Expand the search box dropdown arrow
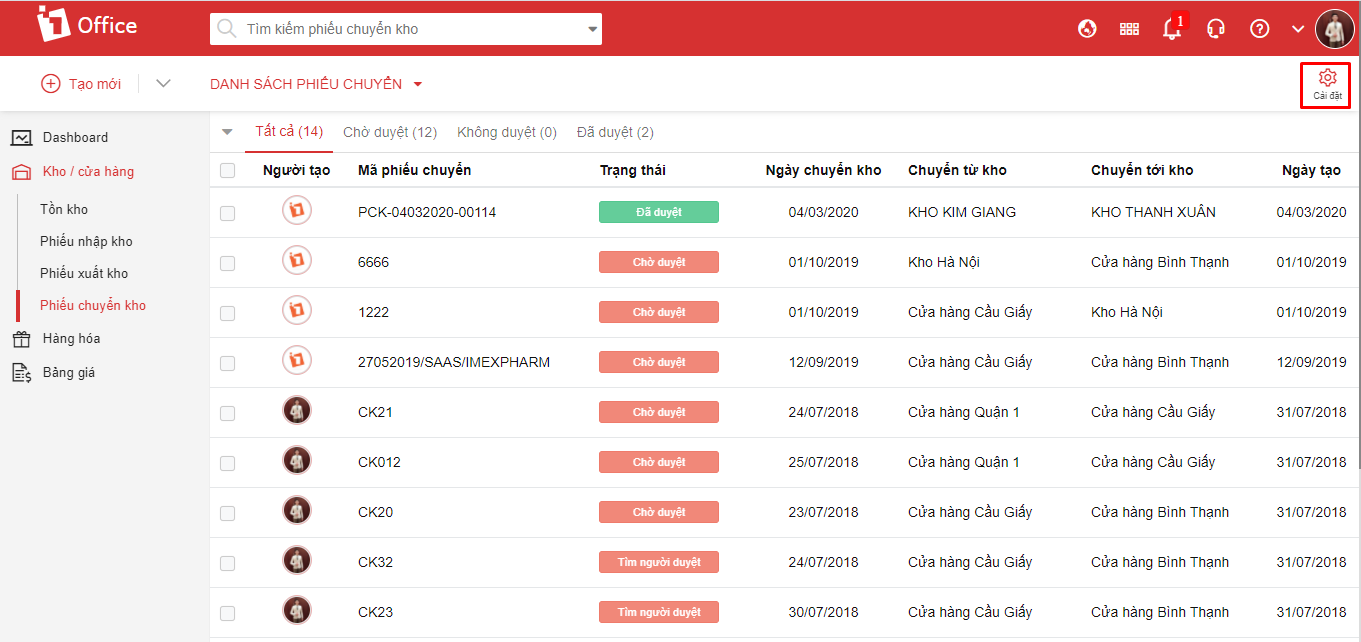 pos(591,29)
